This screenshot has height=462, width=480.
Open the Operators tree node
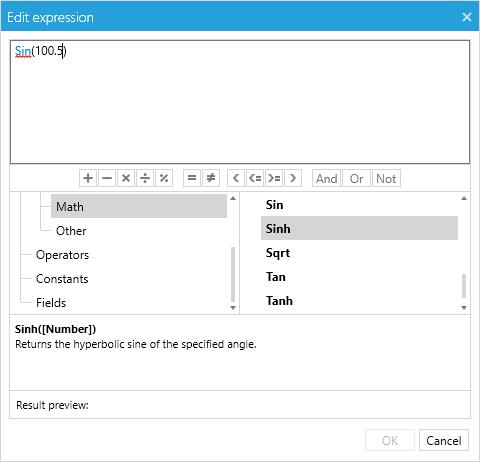[x=62, y=255]
